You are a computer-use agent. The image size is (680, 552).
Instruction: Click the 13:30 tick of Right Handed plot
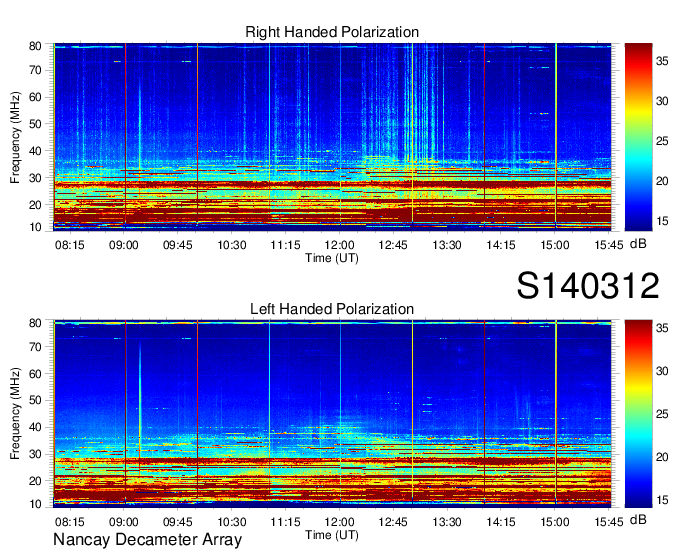click(x=447, y=245)
